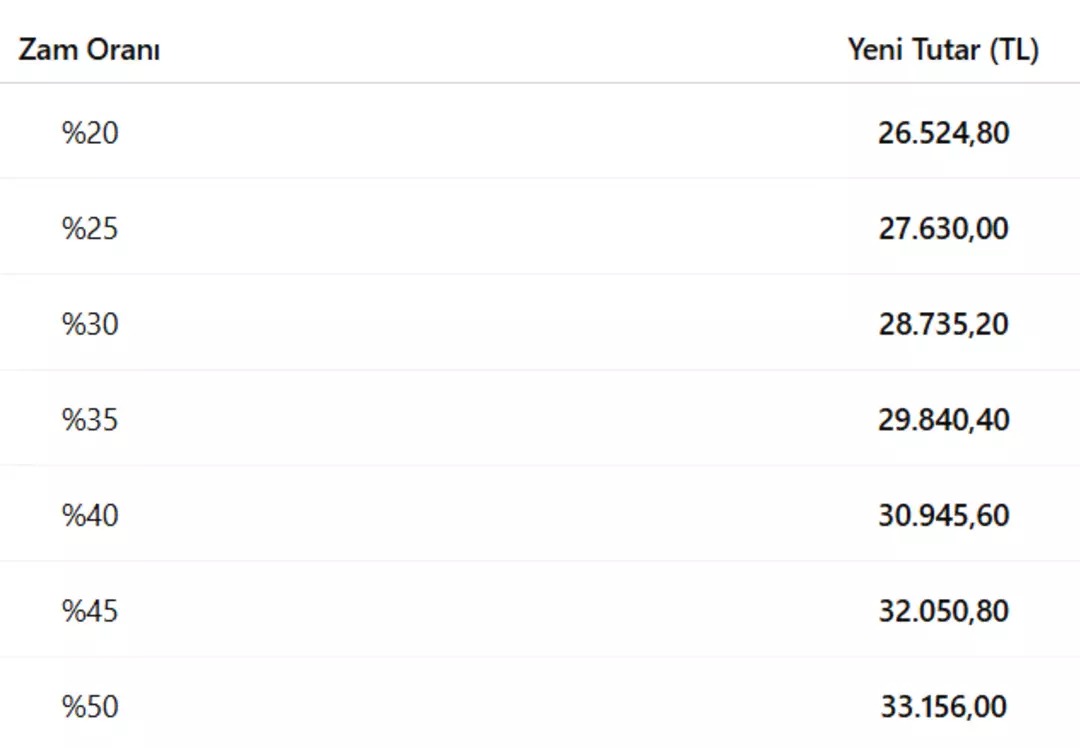The width and height of the screenshot is (1080, 748).
Task: Select the 32.050,80 amount cell
Action: 943,611
